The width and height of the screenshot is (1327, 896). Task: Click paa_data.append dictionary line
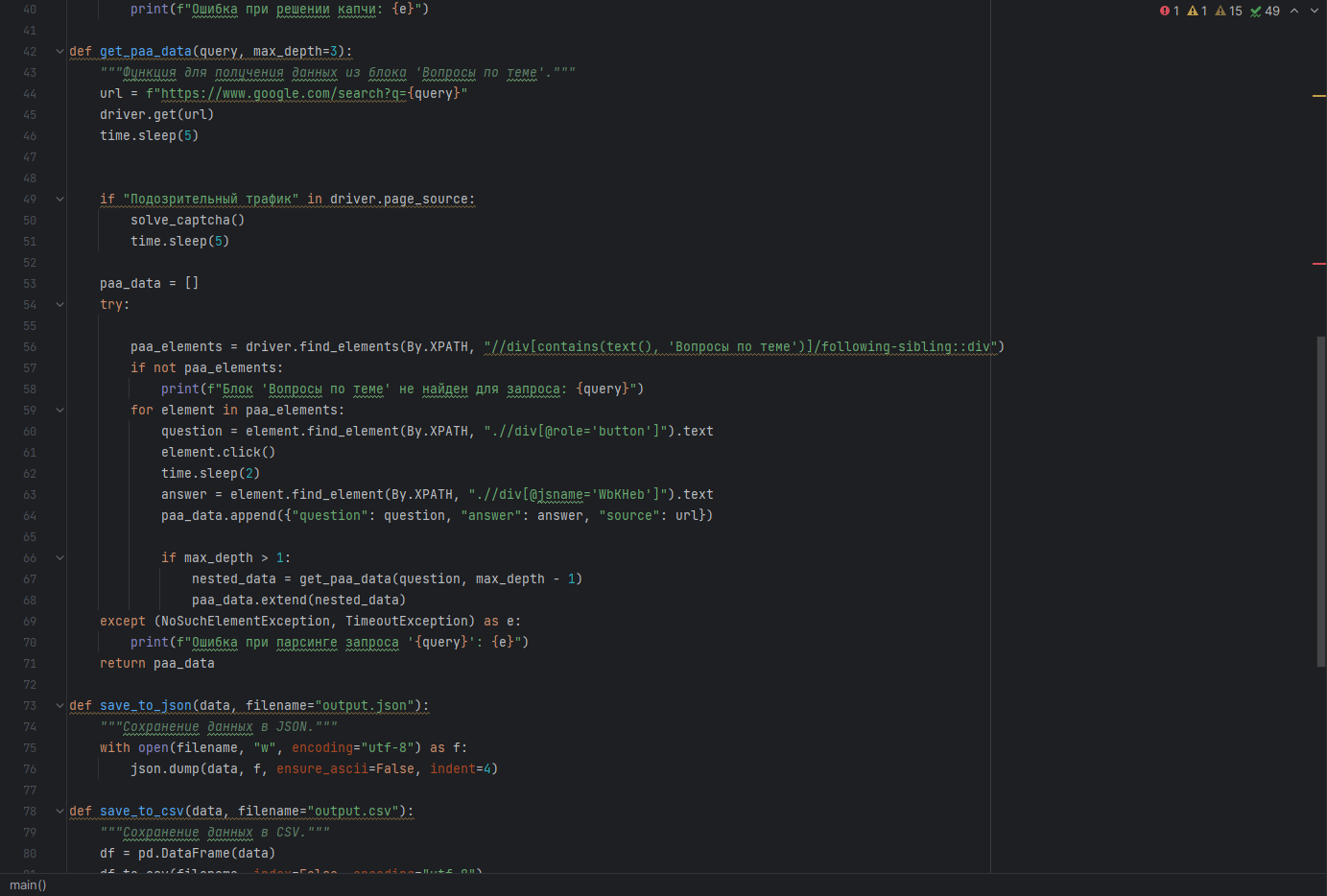(x=438, y=516)
